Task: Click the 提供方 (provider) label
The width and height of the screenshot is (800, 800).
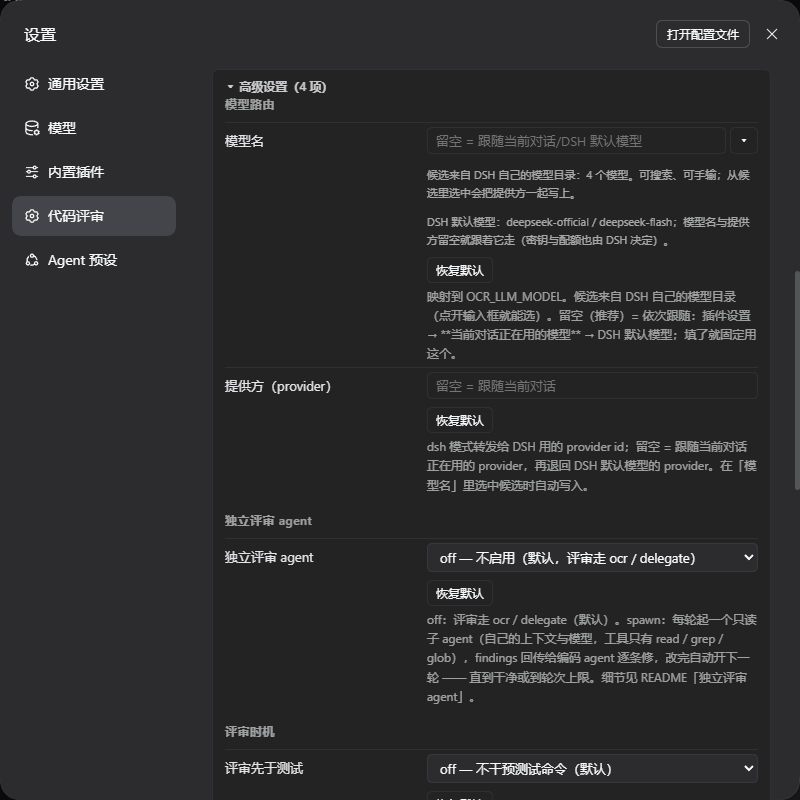Action: tap(278, 386)
